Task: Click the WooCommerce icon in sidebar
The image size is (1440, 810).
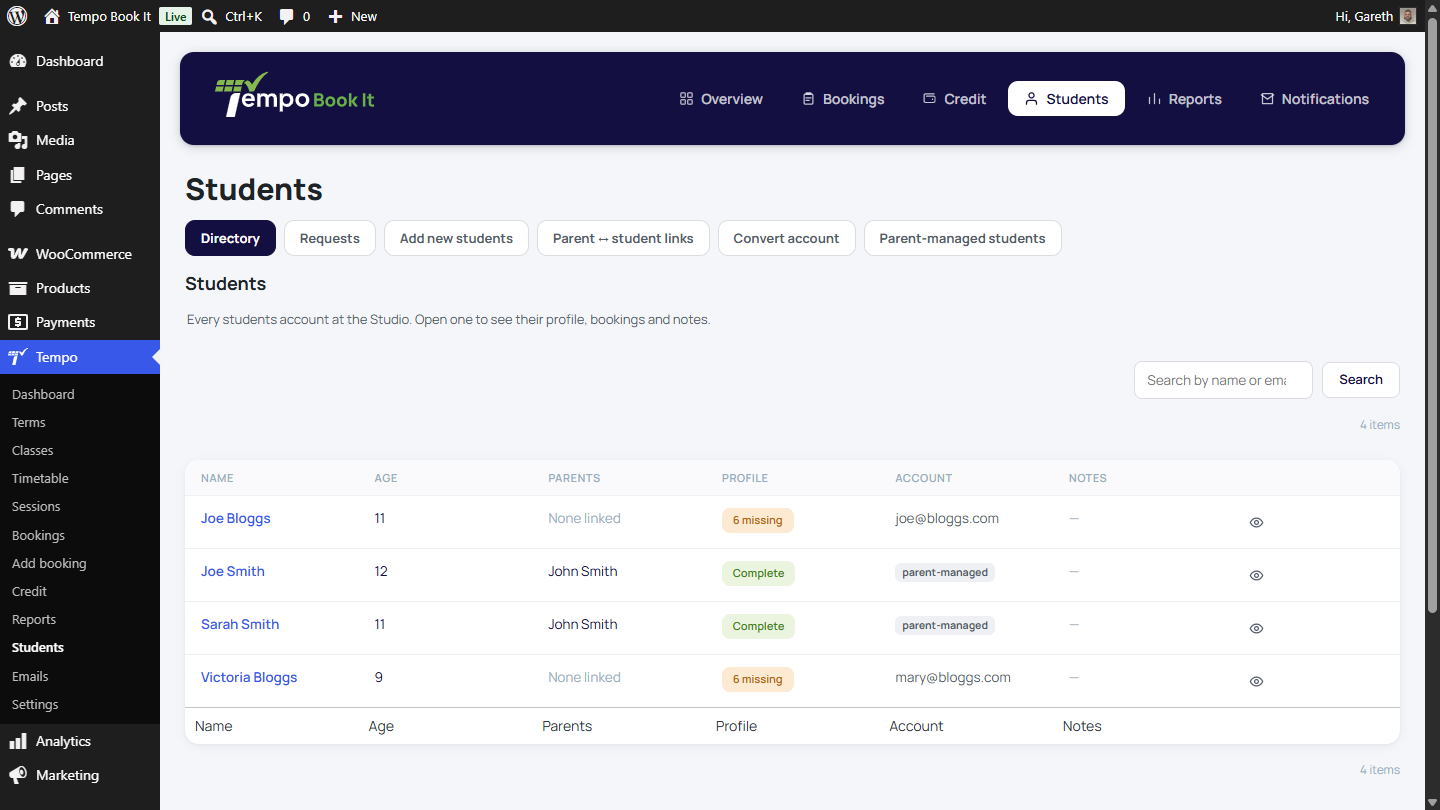Action: pyautogui.click(x=18, y=254)
